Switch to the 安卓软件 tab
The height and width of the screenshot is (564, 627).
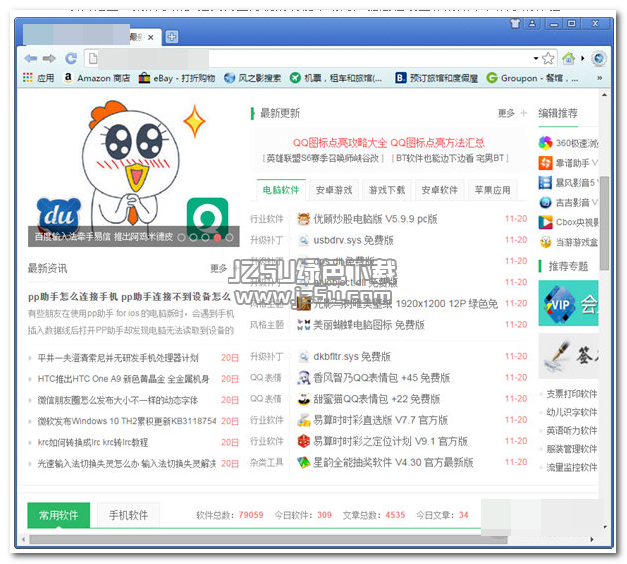point(439,190)
